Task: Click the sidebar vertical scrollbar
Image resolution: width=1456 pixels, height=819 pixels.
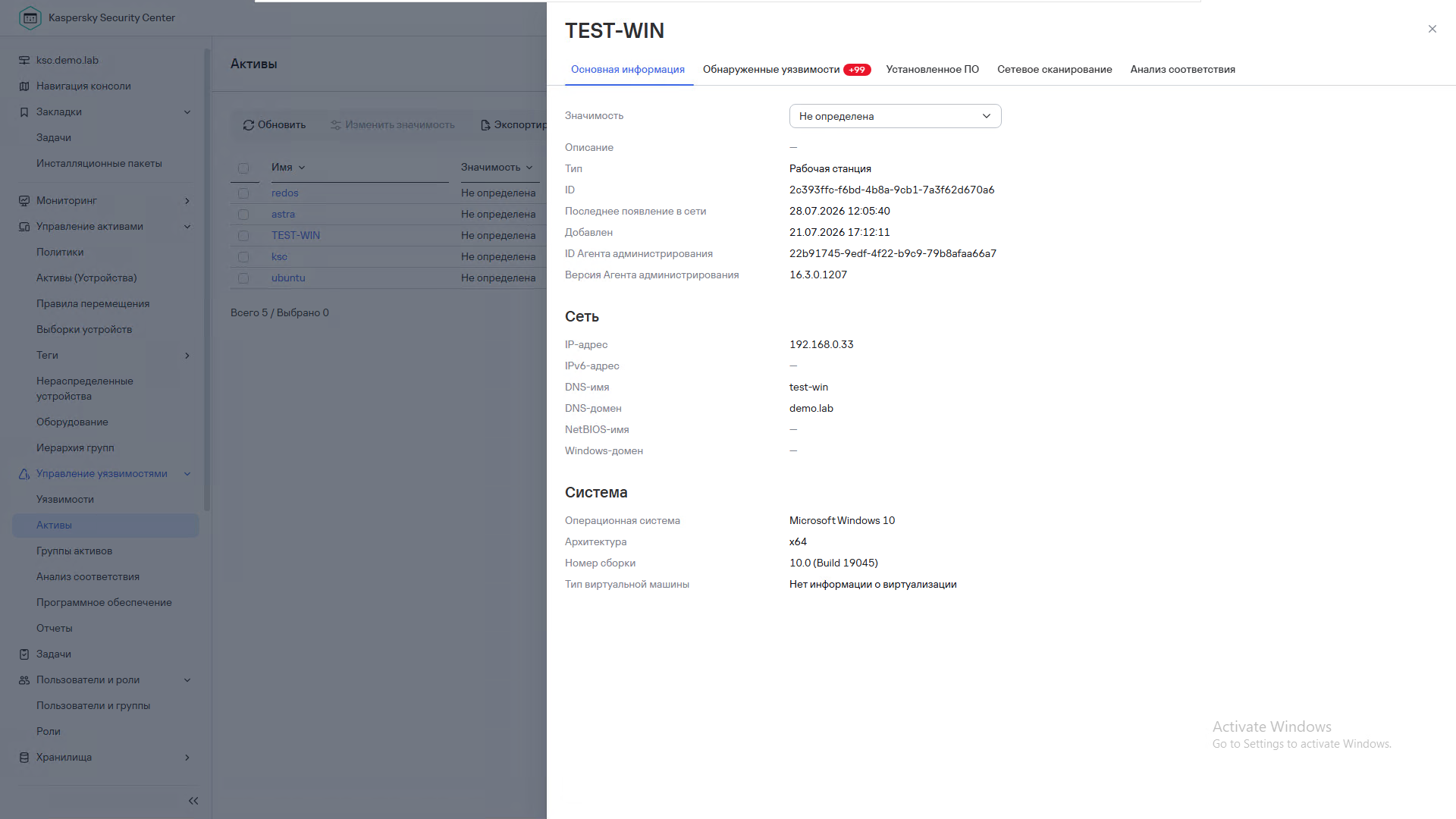Action: coord(206,281)
